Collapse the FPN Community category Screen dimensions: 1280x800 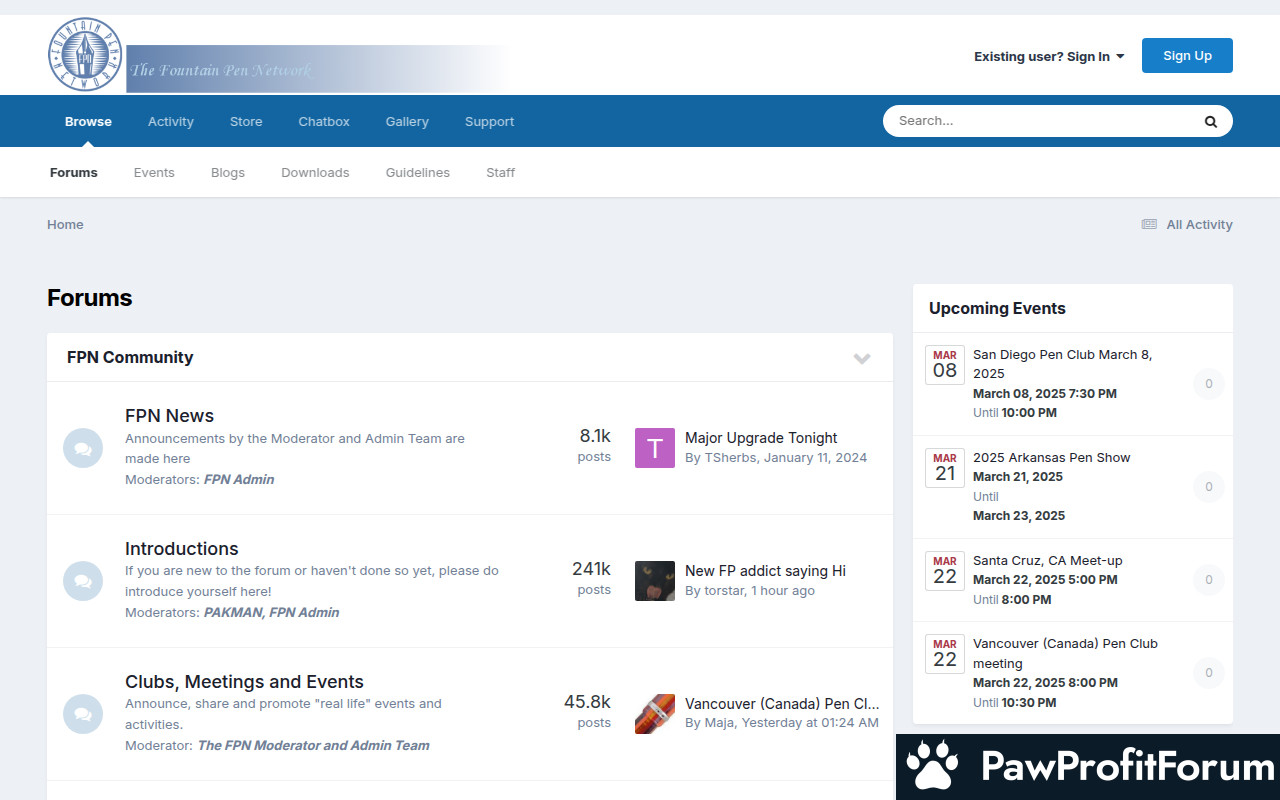coord(862,358)
